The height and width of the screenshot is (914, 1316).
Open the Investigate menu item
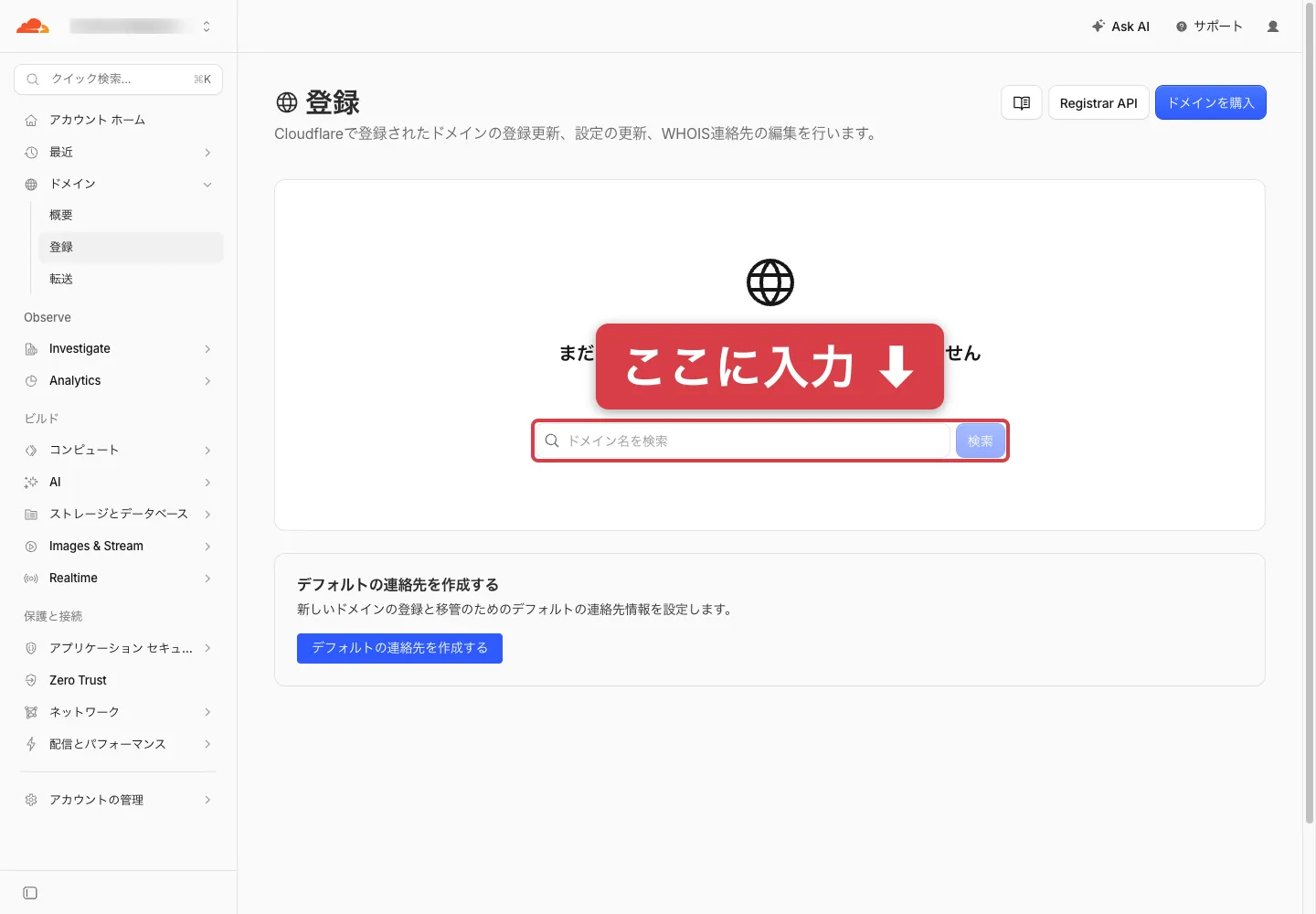[119, 349]
